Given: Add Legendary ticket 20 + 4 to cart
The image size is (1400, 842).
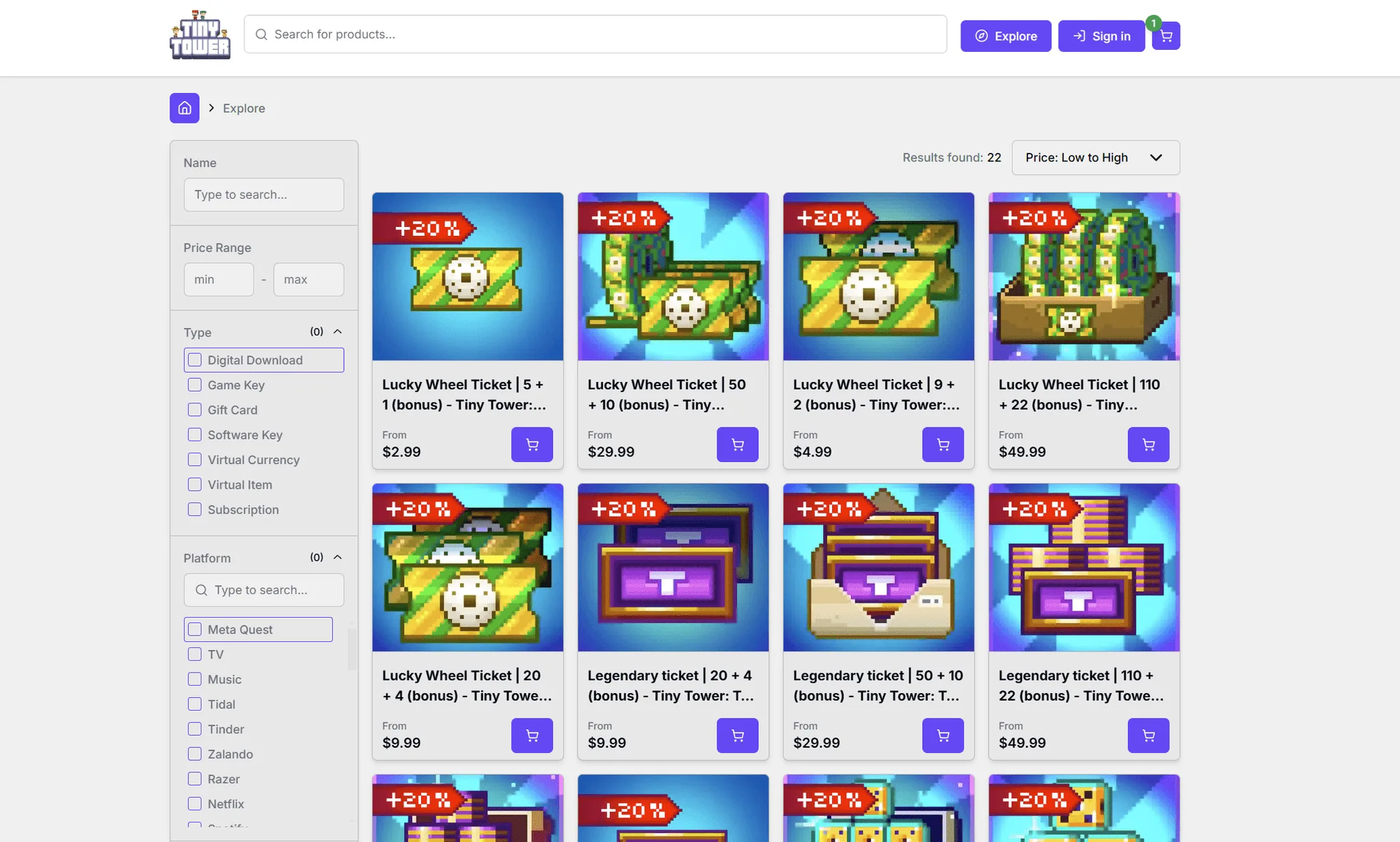Looking at the screenshot, I should pyautogui.click(x=738, y=735).
